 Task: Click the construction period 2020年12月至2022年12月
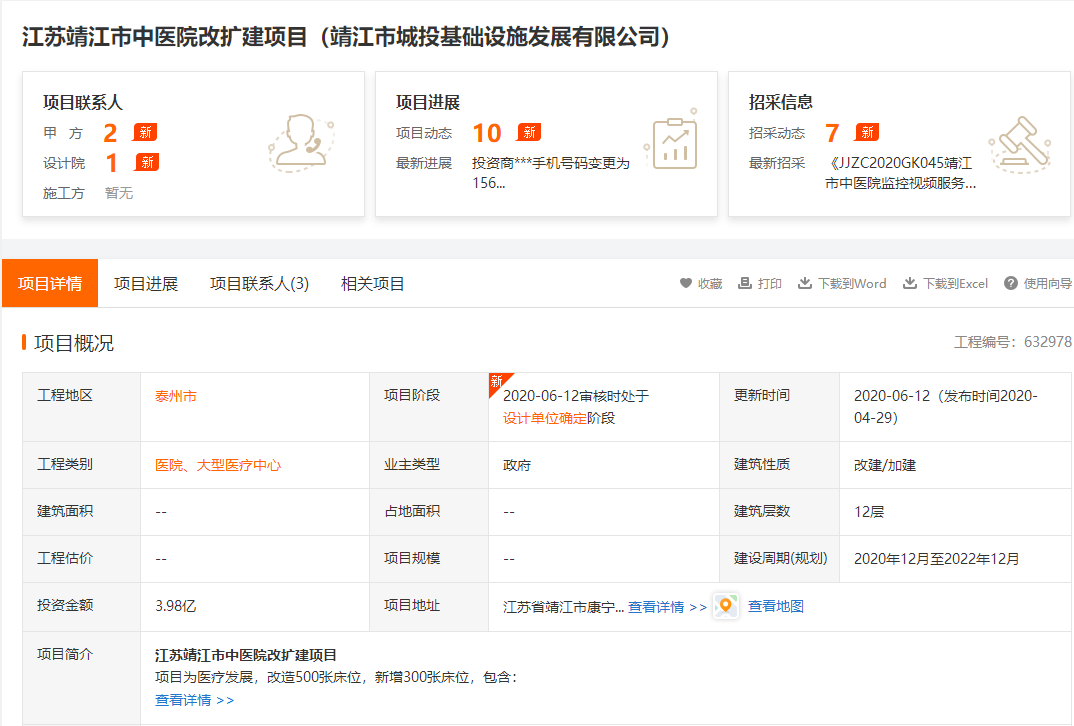(x=936, y=559)
